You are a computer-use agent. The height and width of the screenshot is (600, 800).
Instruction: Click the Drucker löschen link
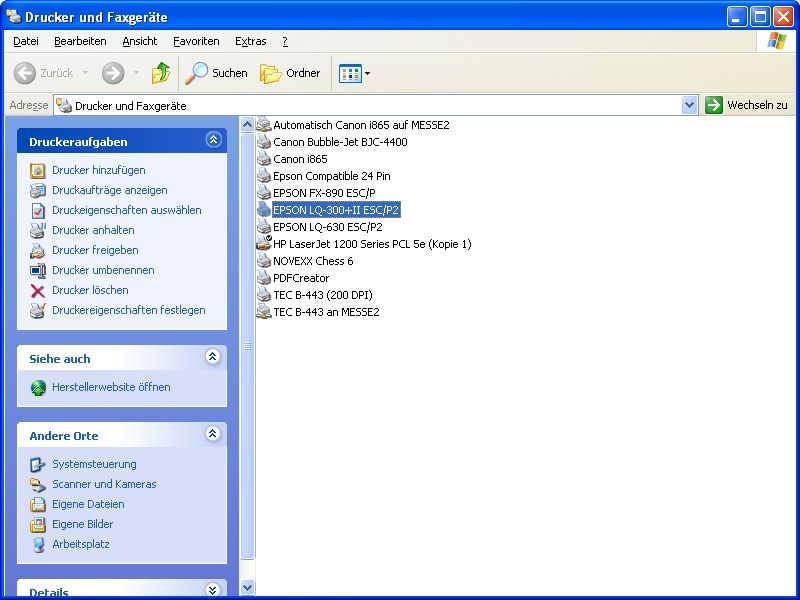tap(90, 290)
